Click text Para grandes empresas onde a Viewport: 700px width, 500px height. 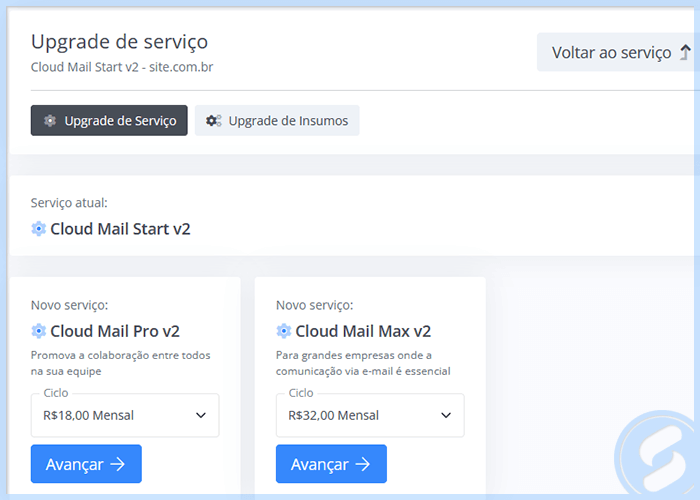(354, 355)
